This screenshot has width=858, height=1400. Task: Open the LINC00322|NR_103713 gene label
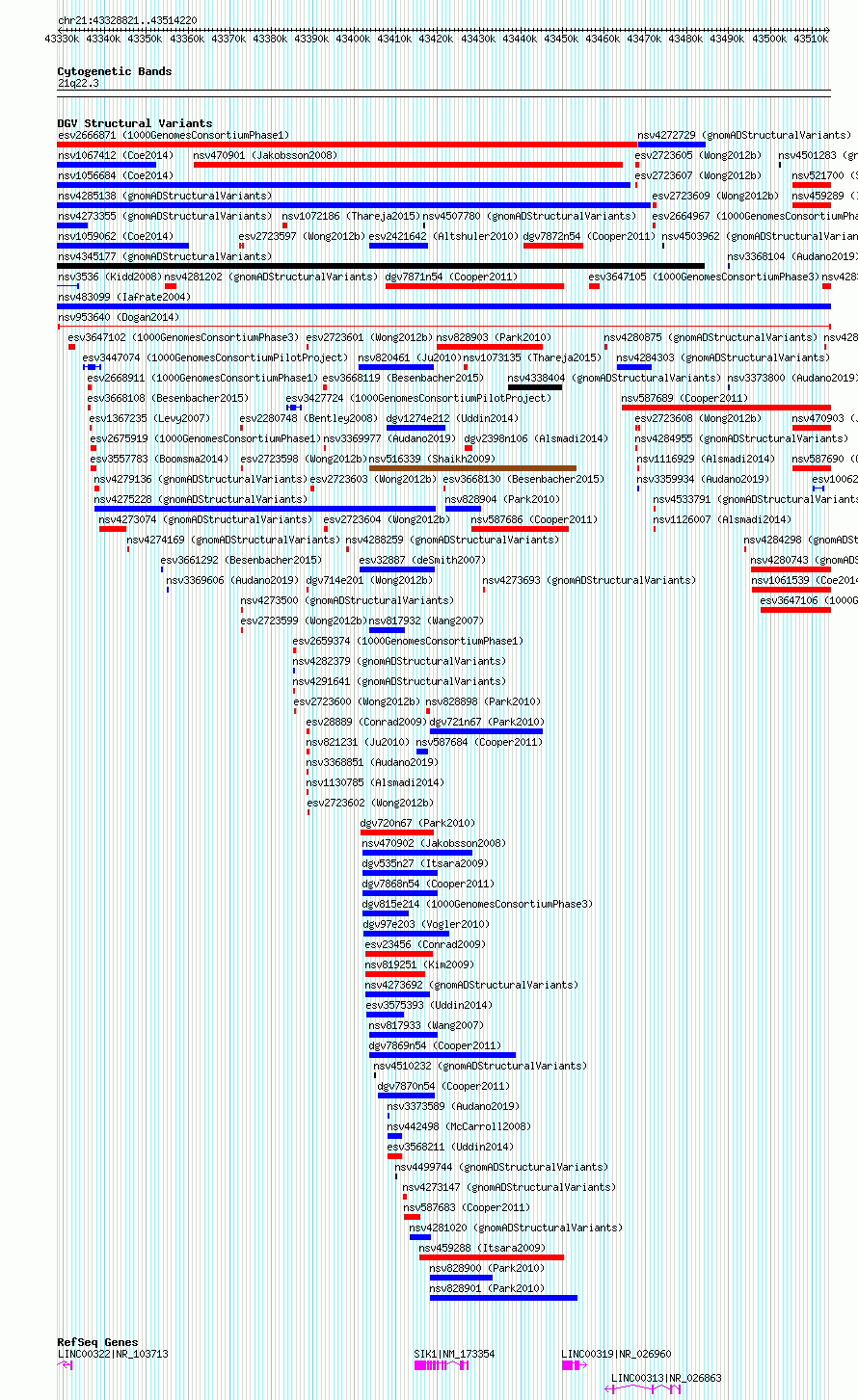click(x=113, y=1354)
